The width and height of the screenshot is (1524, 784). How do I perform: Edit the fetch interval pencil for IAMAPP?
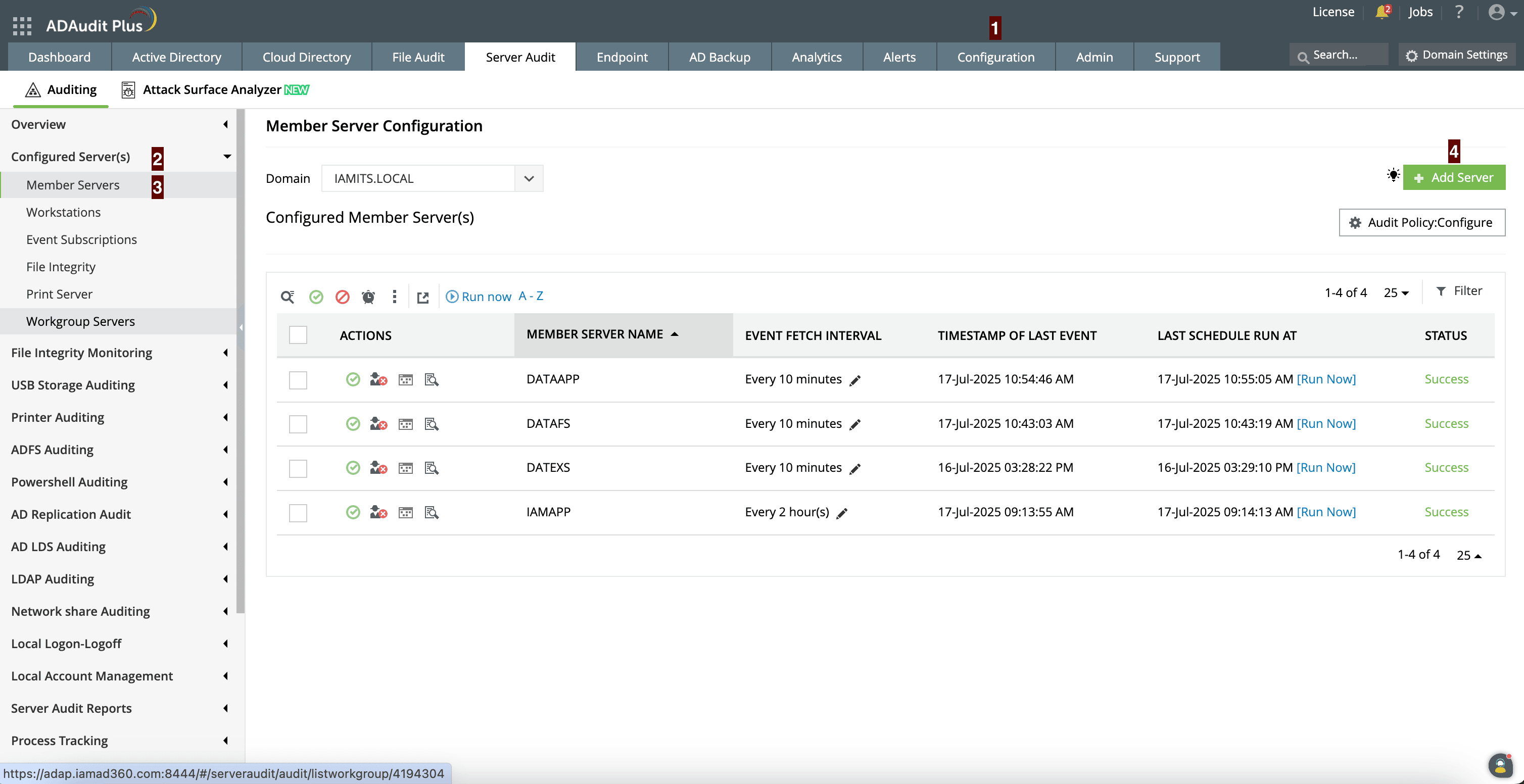842,513
